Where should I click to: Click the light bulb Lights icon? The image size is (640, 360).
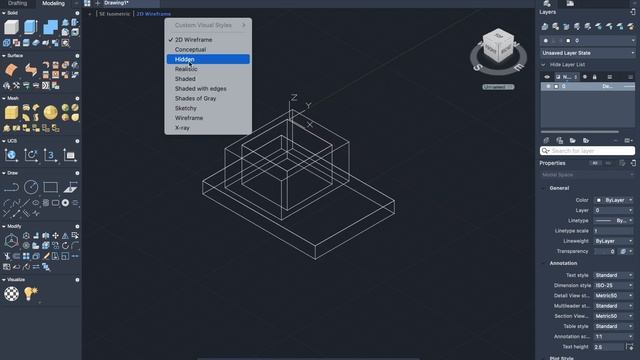[x=31, y=293]
